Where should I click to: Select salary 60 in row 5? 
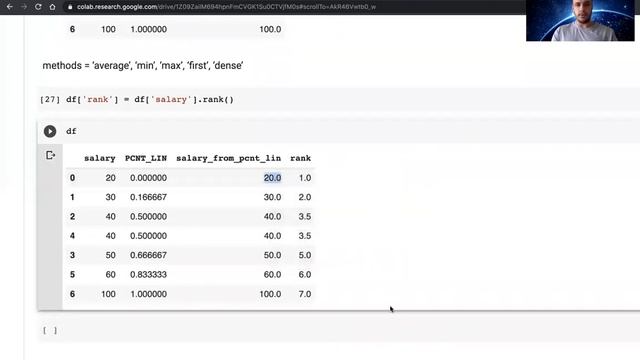[x=110, y=275]
